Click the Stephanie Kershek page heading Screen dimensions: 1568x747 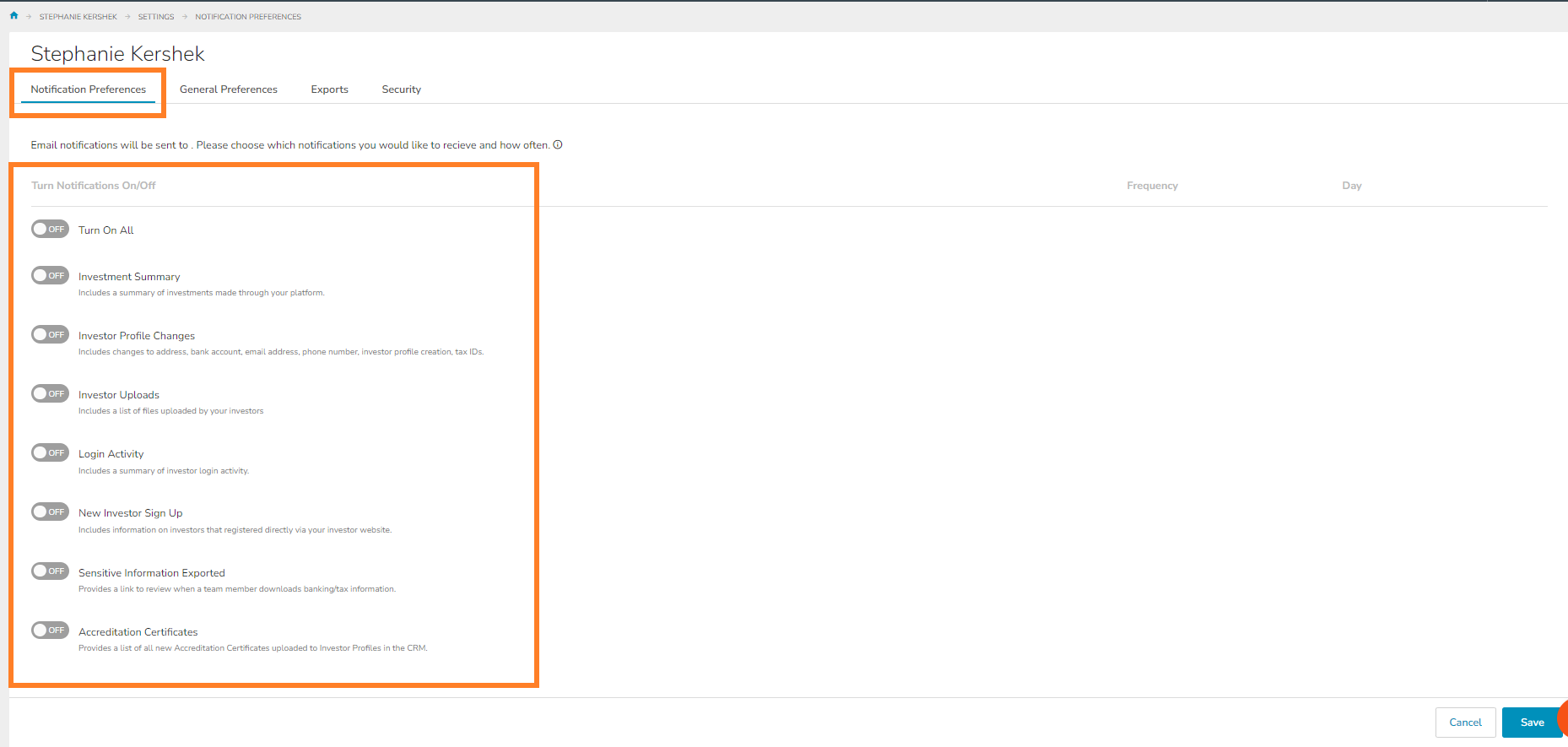[117, 54]
